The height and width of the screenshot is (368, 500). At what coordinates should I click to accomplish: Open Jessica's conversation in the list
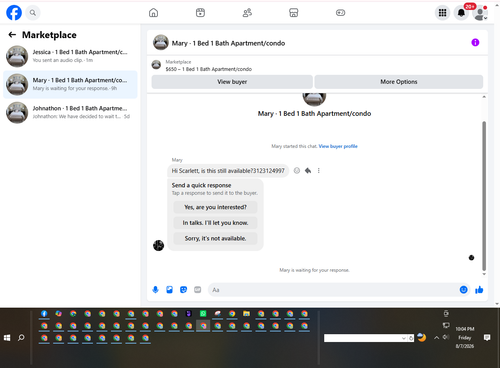click(x=70, y=56)
